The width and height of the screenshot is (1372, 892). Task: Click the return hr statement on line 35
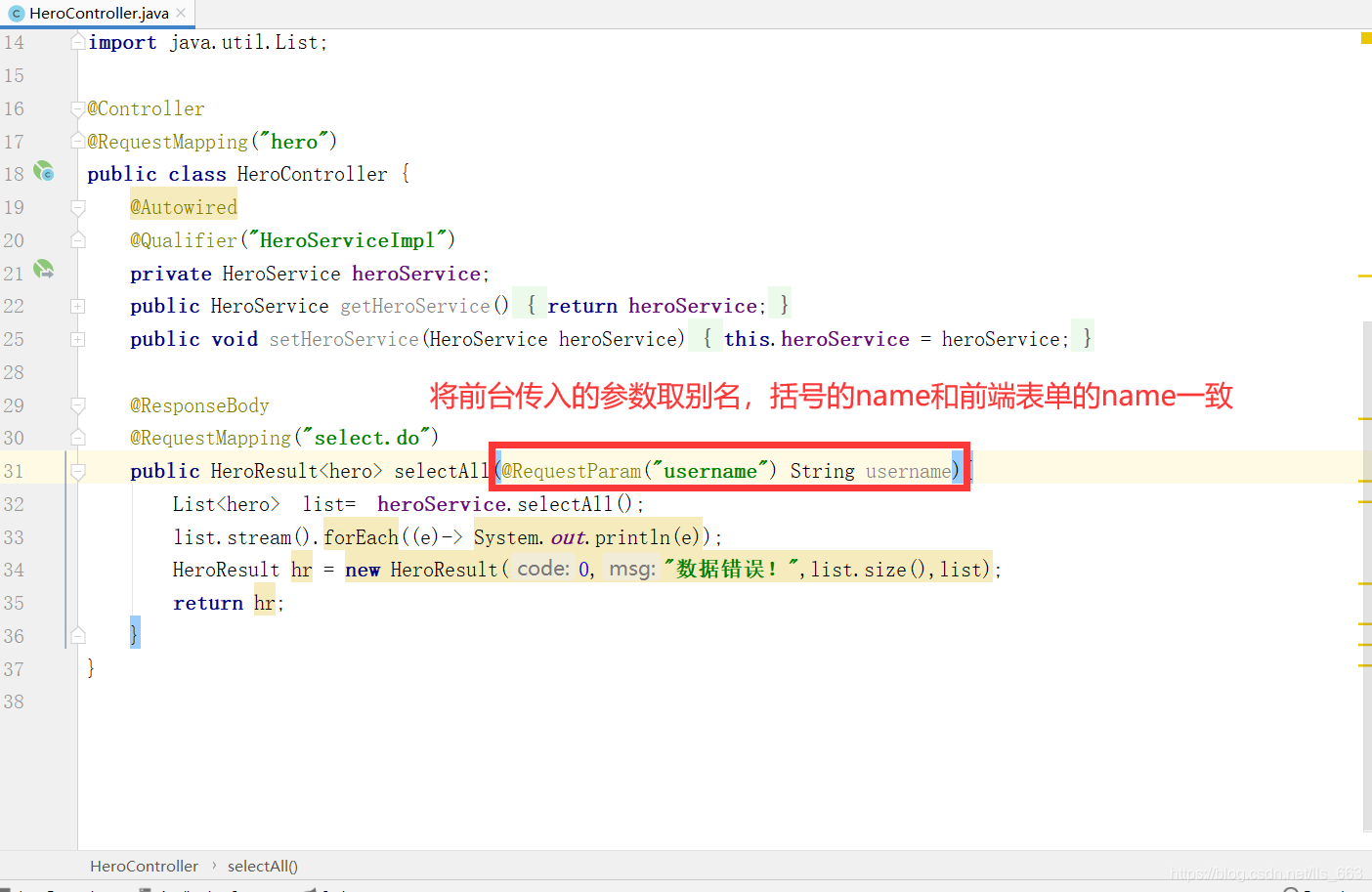point(228,603)
